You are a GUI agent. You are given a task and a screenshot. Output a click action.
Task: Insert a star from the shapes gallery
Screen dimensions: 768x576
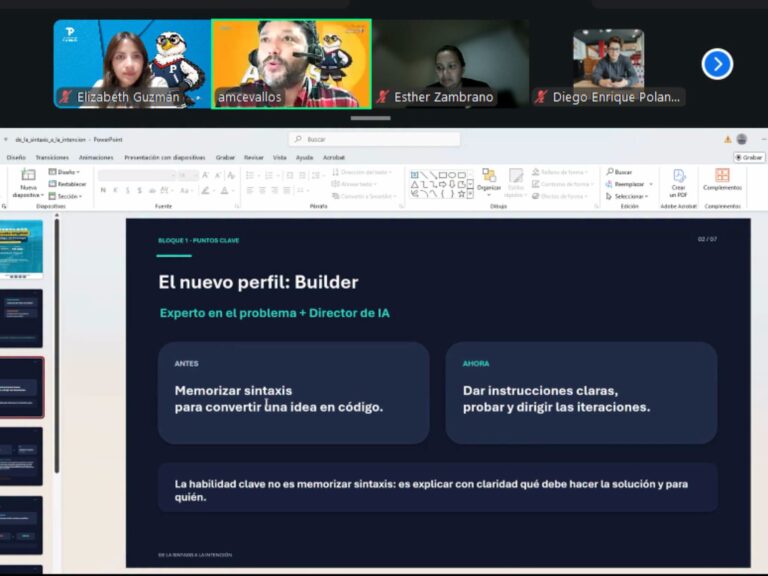(x=461, y=194)
